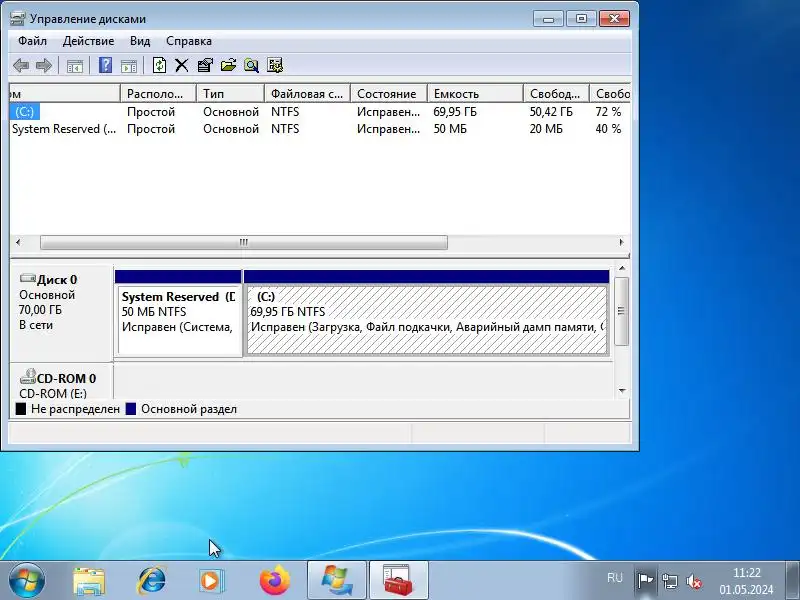
Task: Click the magnifier search toolbar icon
Action: coord(252,65)
